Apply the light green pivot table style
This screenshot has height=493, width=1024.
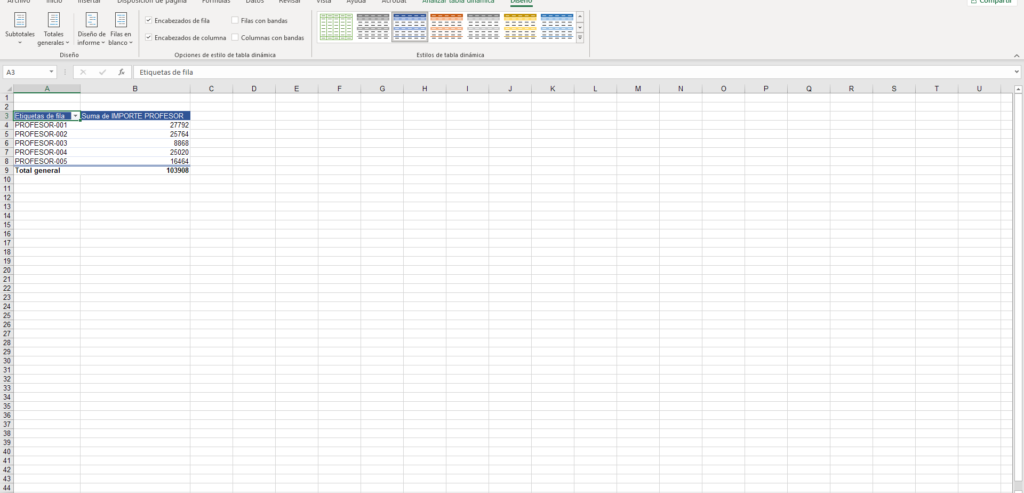(x=336, y=27)
